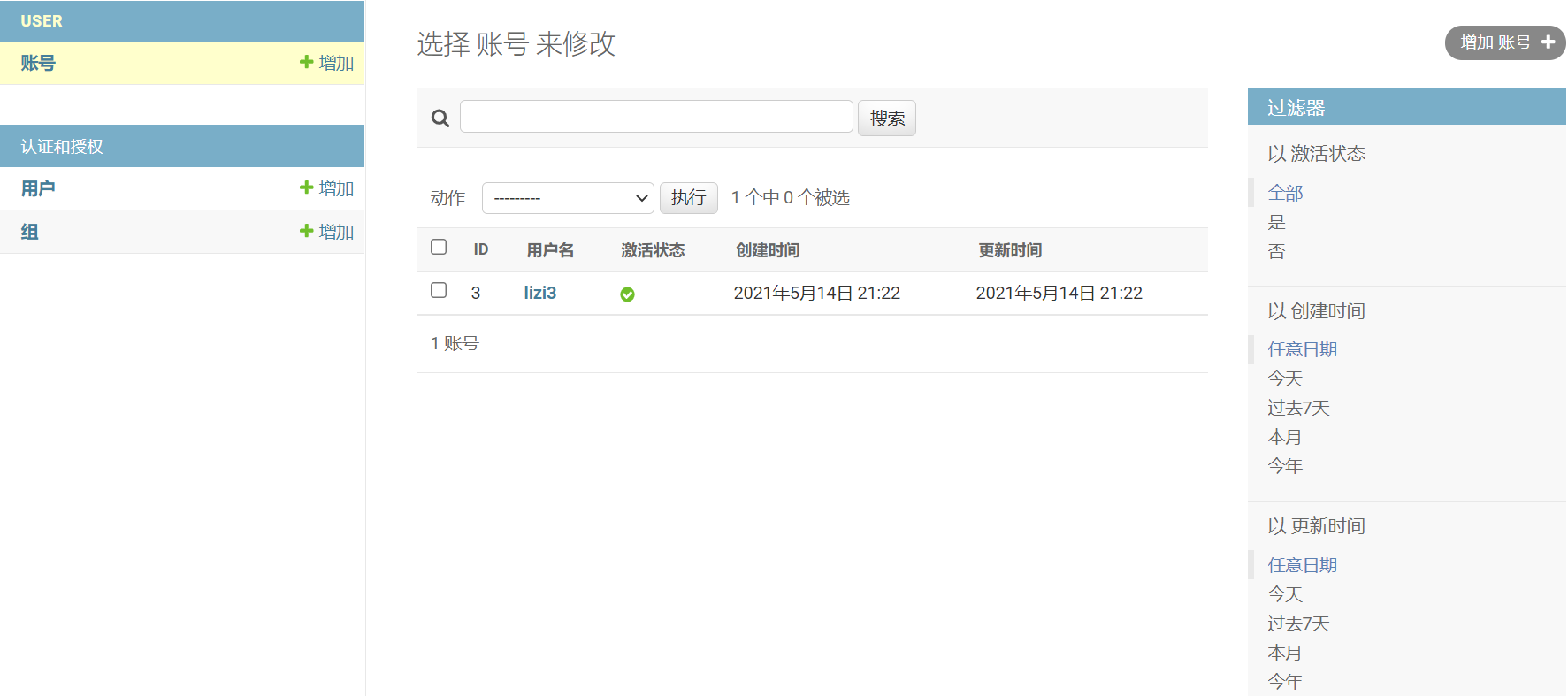Screen dimensions: 1568x696
Task: Open the 用户 sidebar item
Action: 38,188
